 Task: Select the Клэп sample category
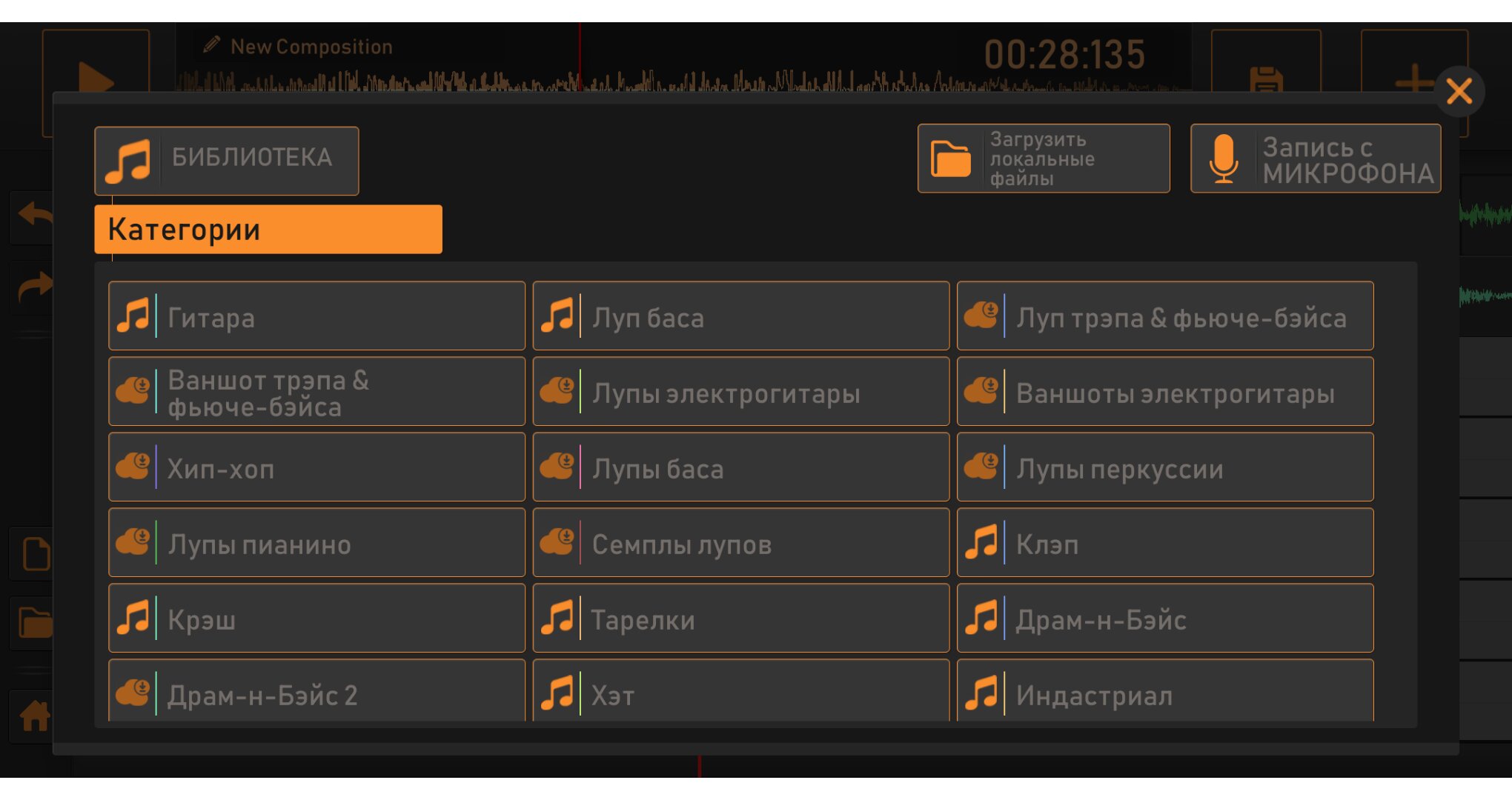1164,543
